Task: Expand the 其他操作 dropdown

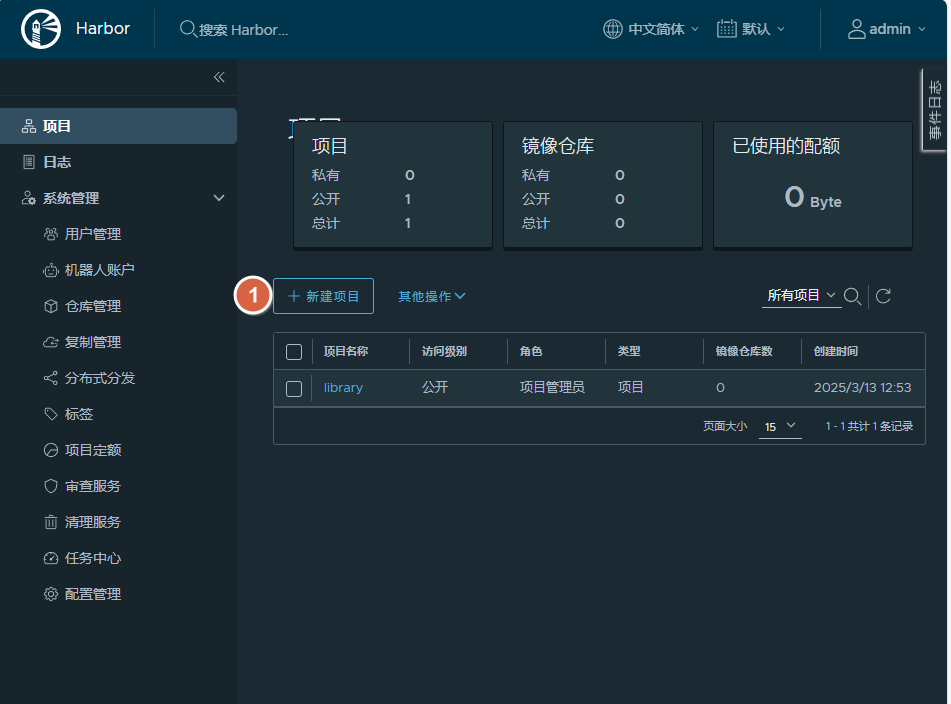Action: (x=432, y=297)
